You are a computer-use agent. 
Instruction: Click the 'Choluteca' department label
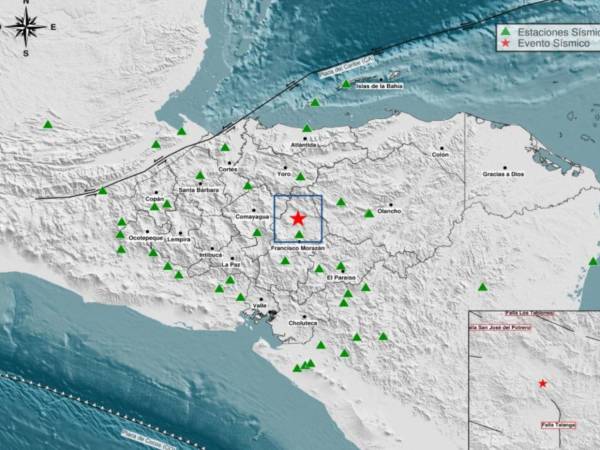[303, 323]
